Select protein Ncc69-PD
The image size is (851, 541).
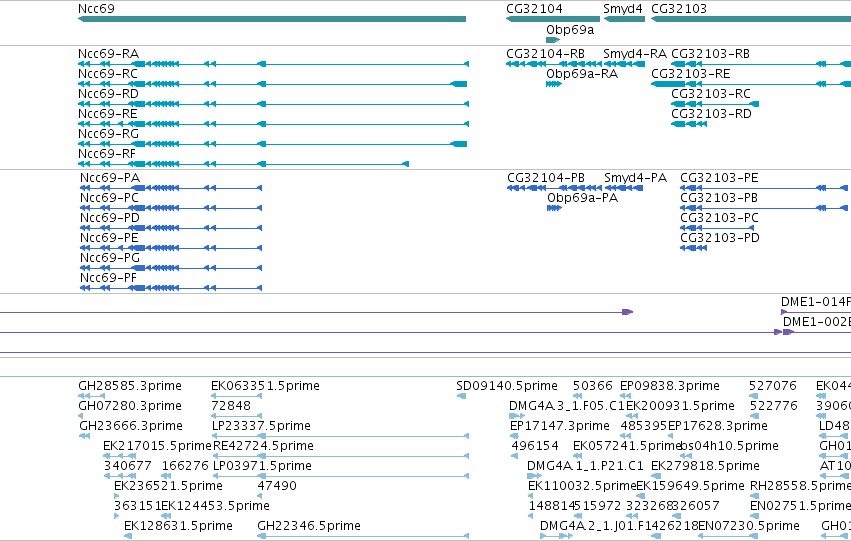171,228
